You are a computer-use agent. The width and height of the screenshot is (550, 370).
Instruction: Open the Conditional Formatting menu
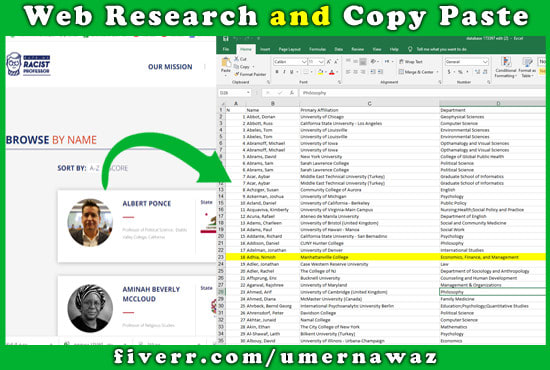(506, 68)
